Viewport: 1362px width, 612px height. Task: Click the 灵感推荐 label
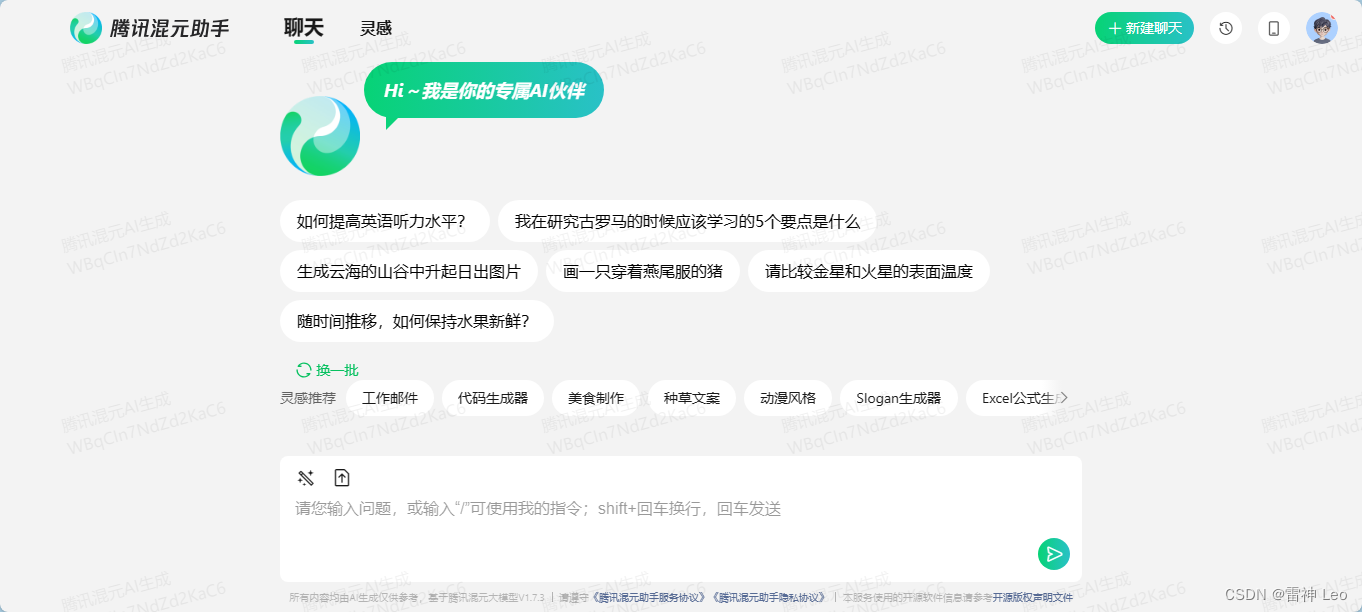[308, 398]
